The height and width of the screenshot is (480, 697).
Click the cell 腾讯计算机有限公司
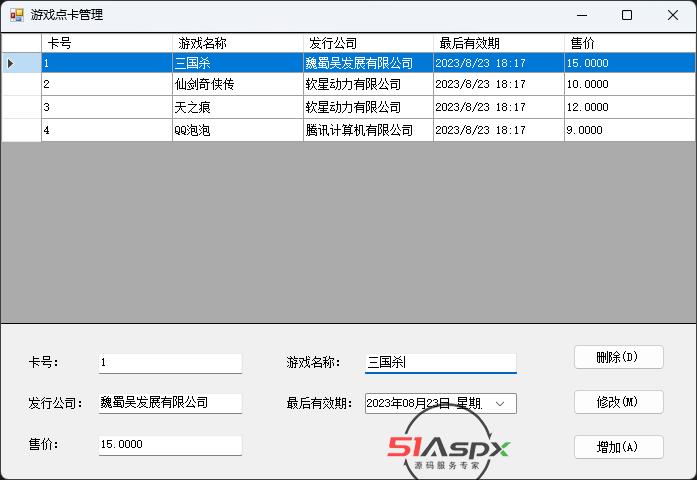click(368, 130)
